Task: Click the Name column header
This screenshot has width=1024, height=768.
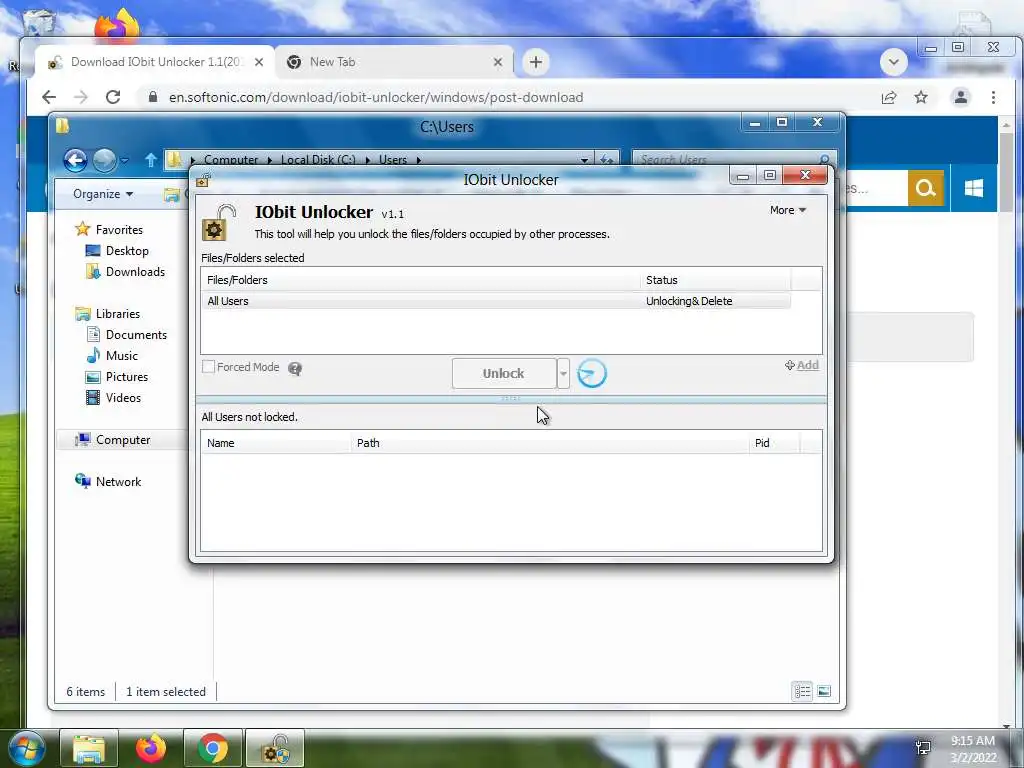Action: 276,443
